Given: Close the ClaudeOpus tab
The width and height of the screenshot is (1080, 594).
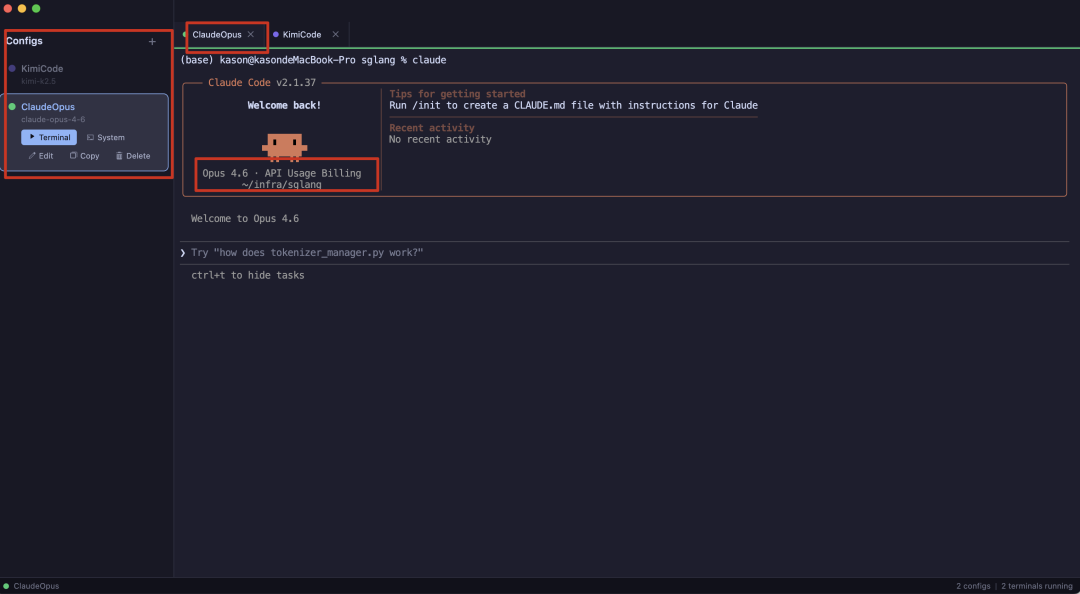Looking at the screenshot, I should pos(251,34).
